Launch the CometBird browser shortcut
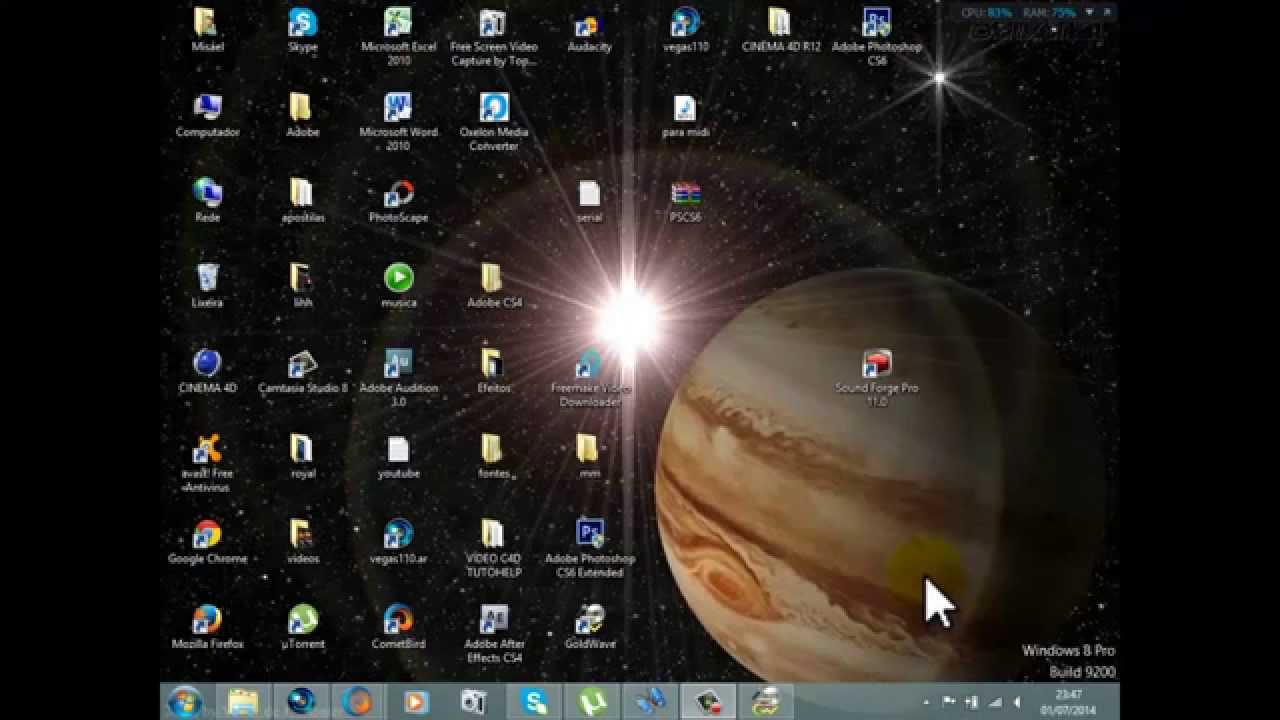The image size is (1280, 720). coord(398,626)
